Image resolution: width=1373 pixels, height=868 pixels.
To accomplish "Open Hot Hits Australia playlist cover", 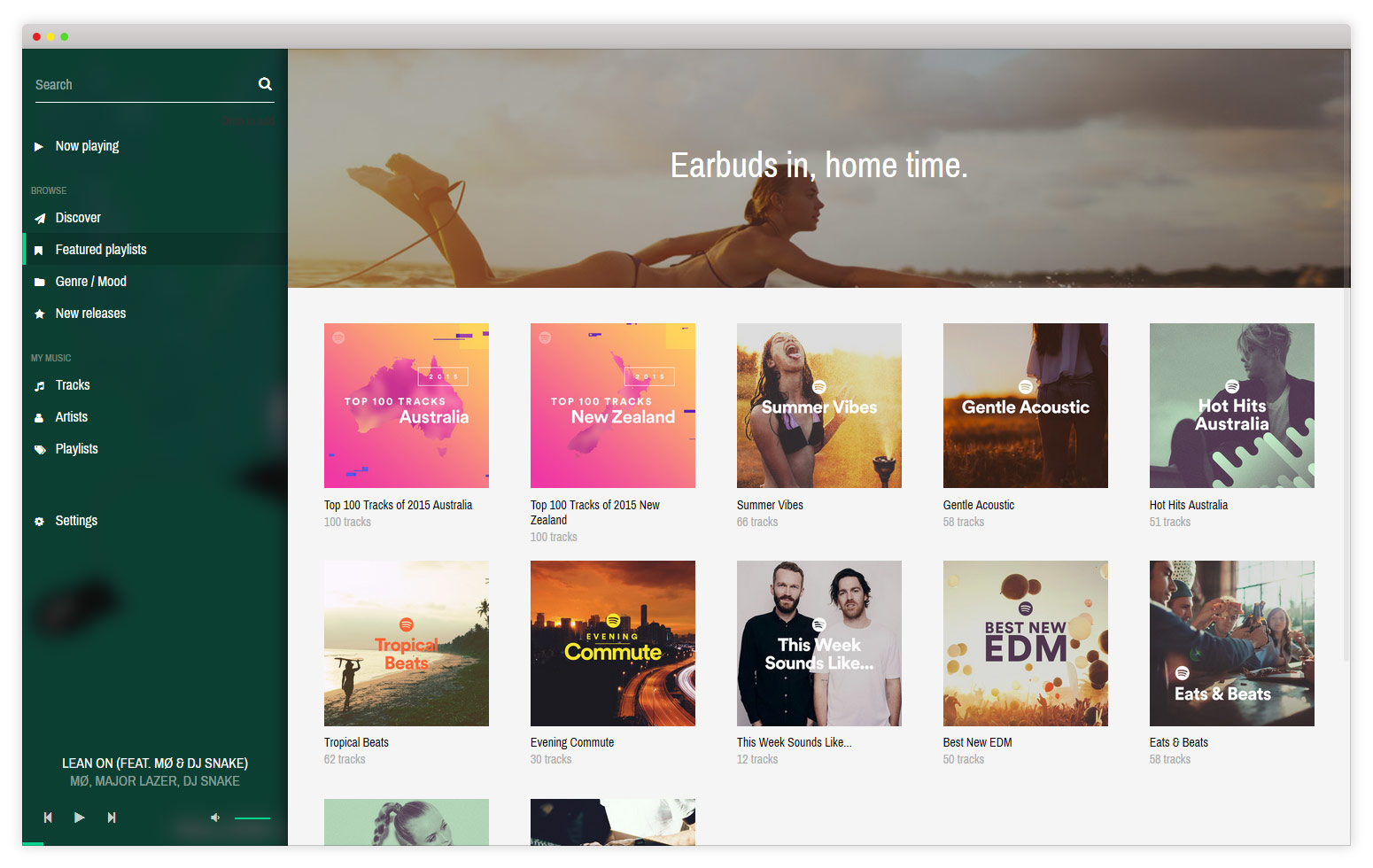I will [1232, 406].
